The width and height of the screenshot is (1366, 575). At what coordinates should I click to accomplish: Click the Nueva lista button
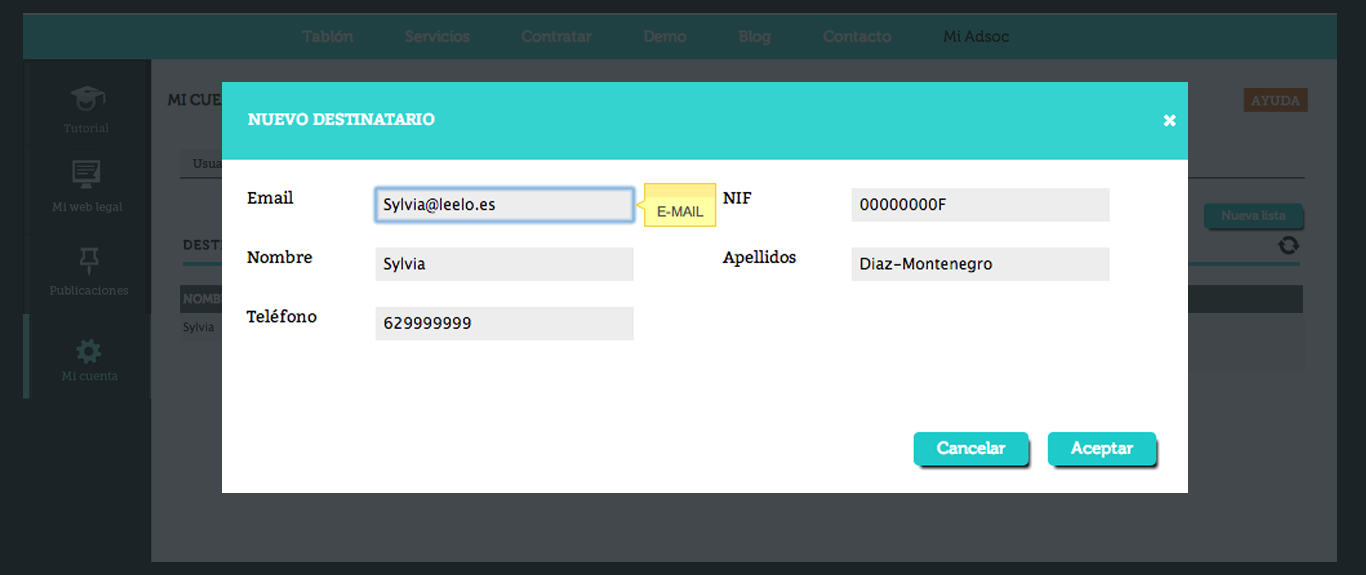coord(1253,216)
